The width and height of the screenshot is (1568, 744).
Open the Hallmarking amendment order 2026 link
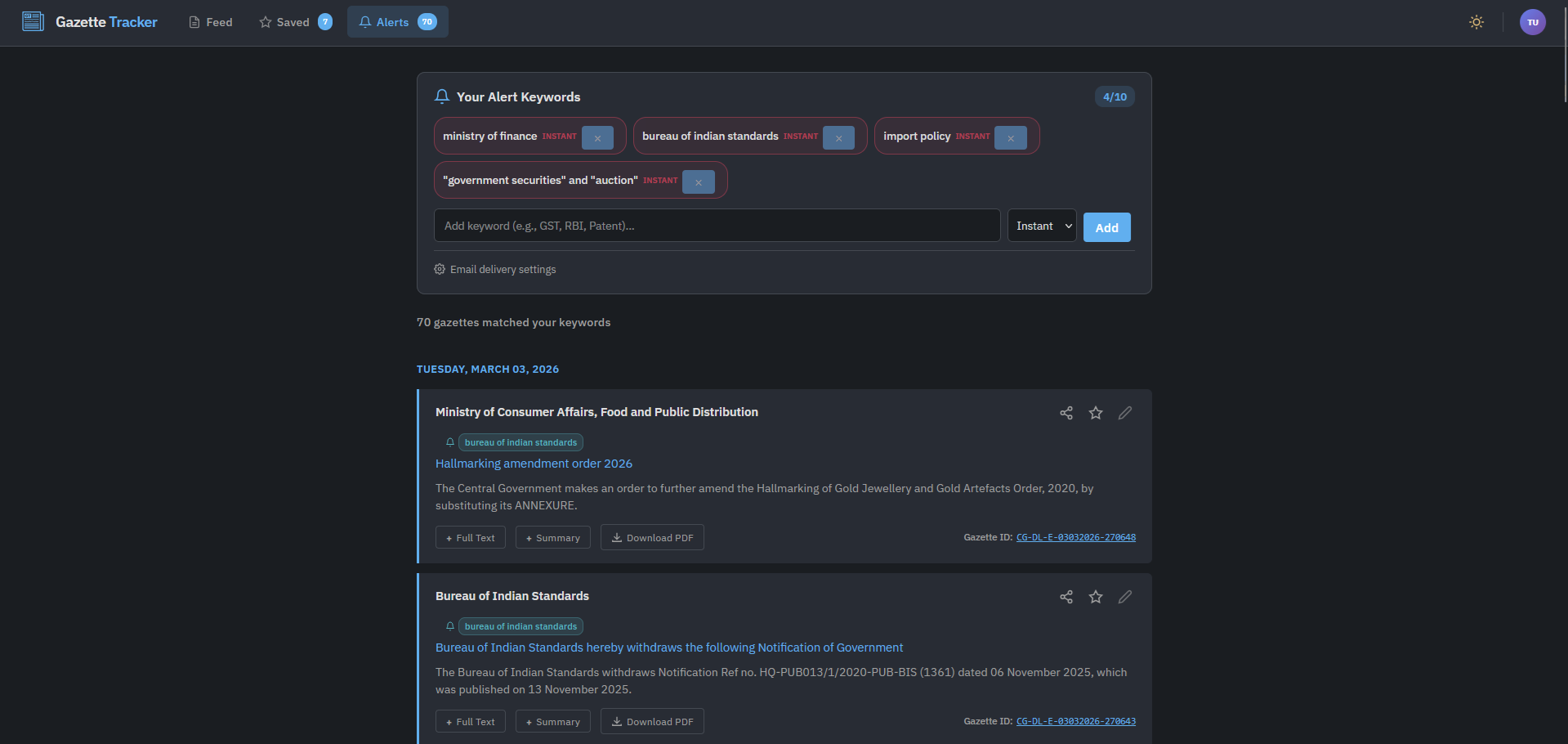[534, 464]
